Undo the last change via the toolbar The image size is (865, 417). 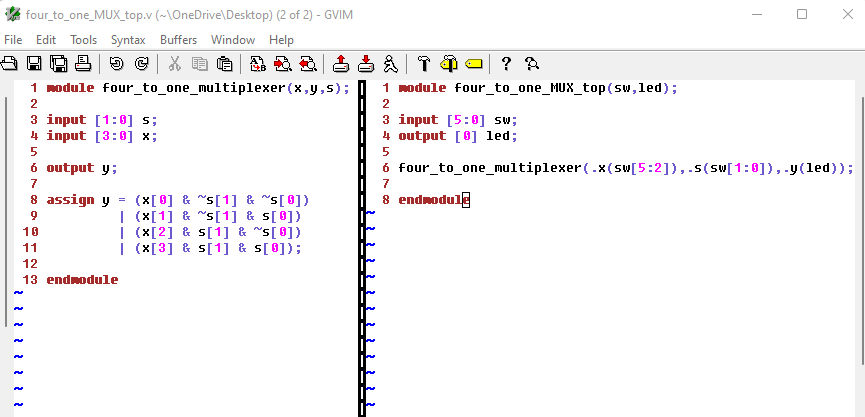[x=117, y=64]
